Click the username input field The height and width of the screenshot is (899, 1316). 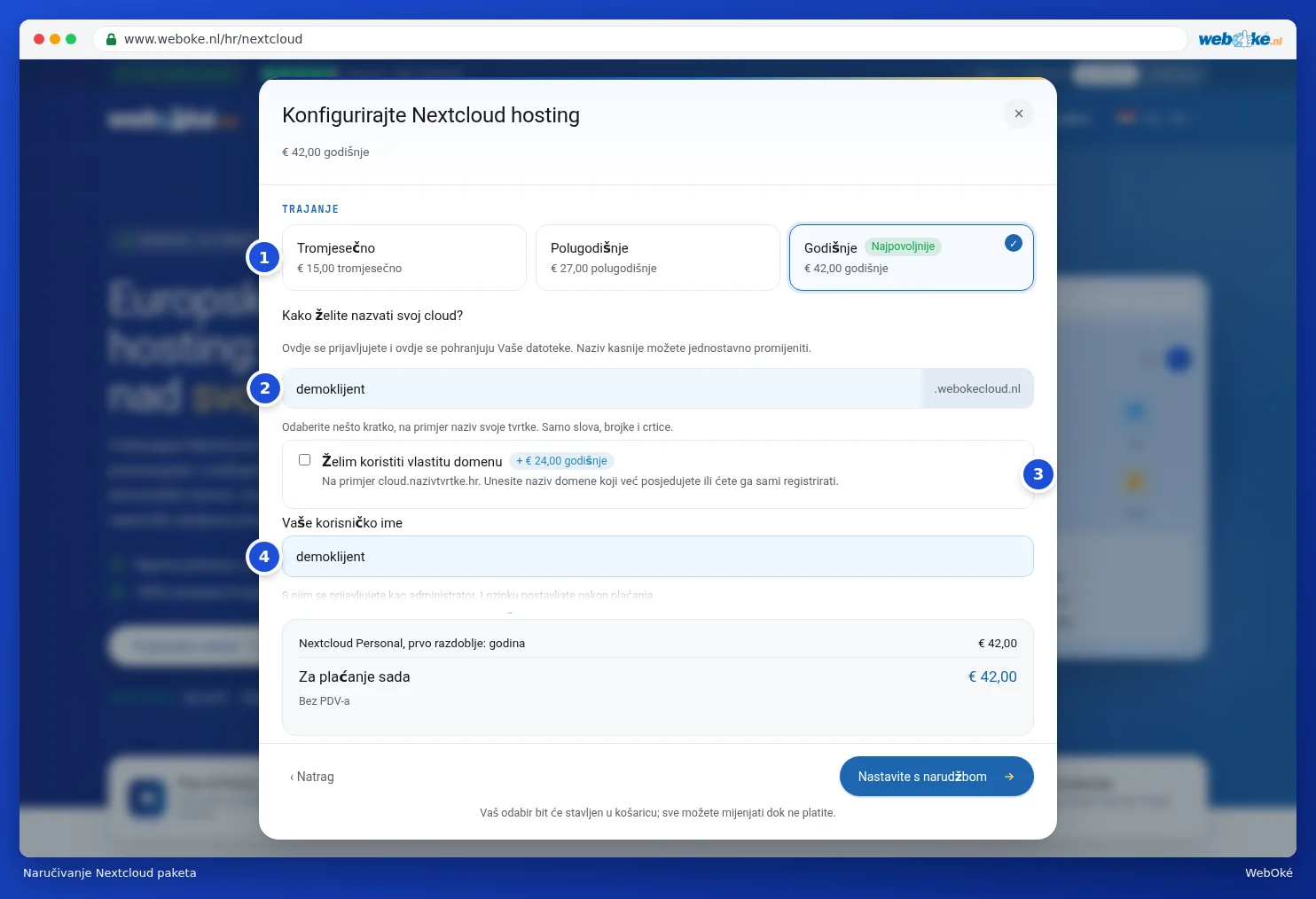(658, 556)
